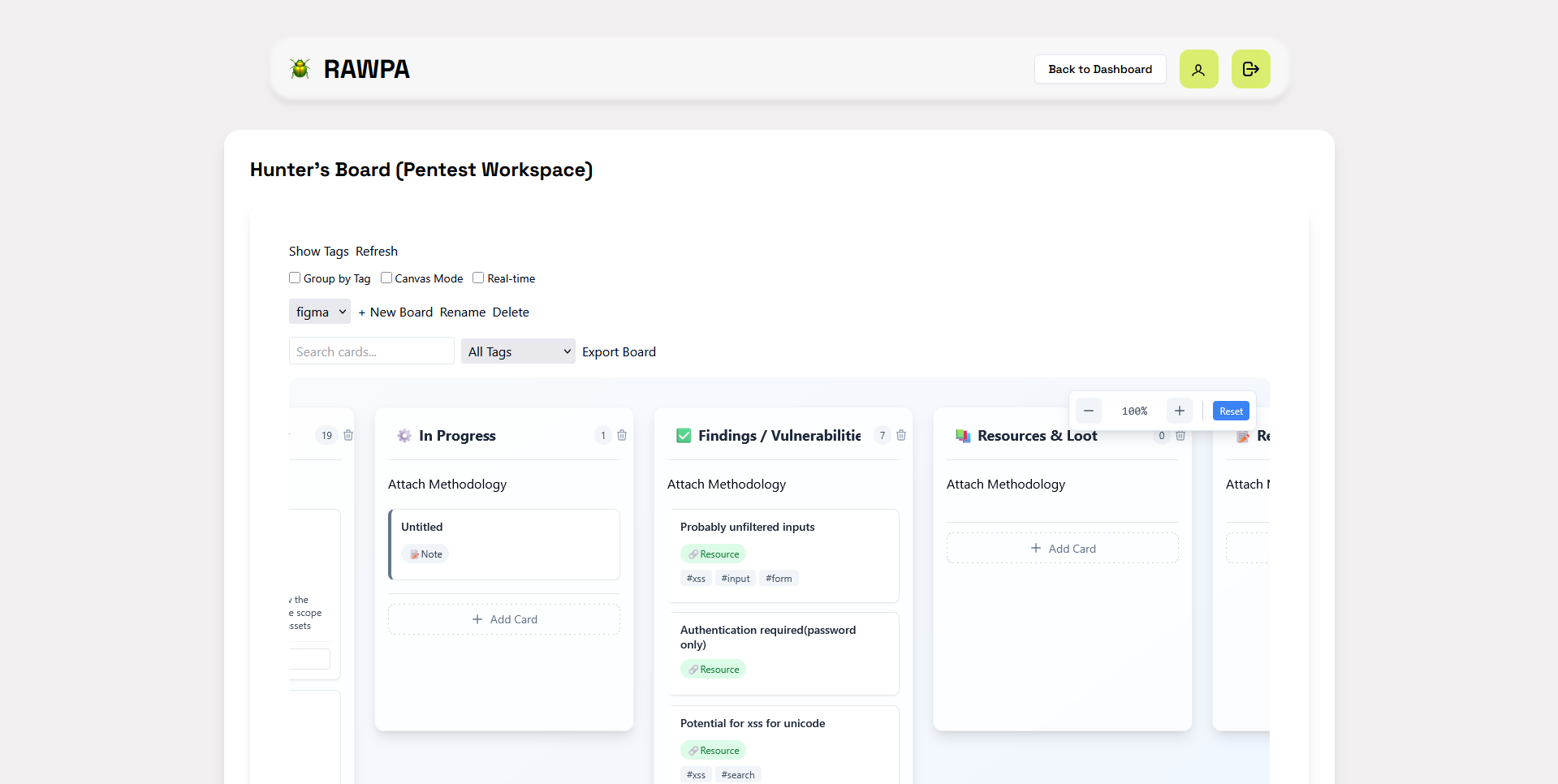Viewport: 1558px width, 784px height.
Task: Expand the All Tags filter dropdown
Action: pos(518,351)
